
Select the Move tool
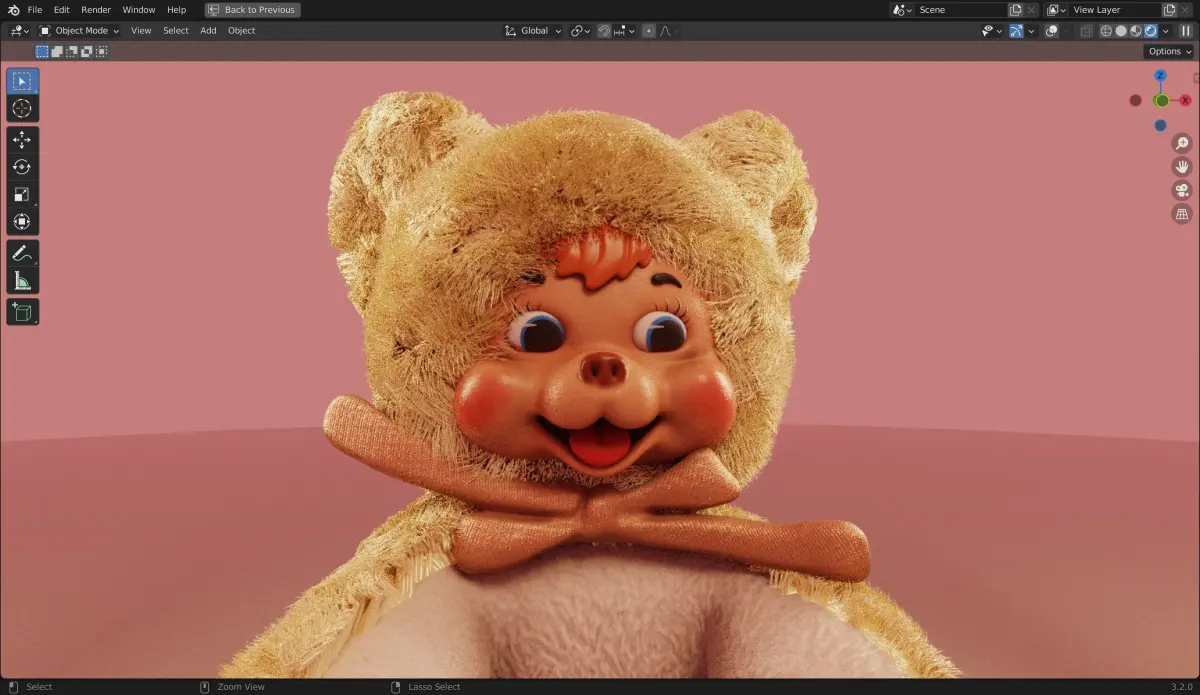click(23, 140)
